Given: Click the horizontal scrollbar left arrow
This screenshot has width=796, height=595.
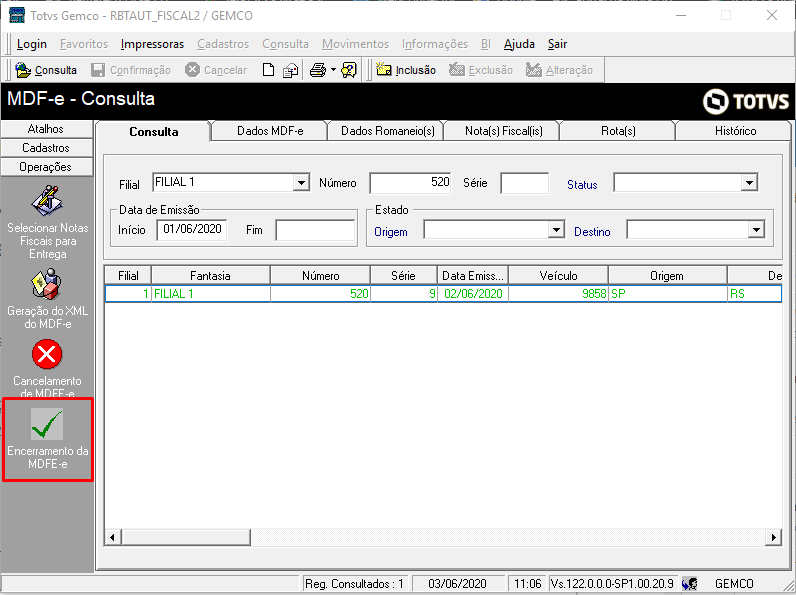Looking at the screenshot, I should click(112, 537).
